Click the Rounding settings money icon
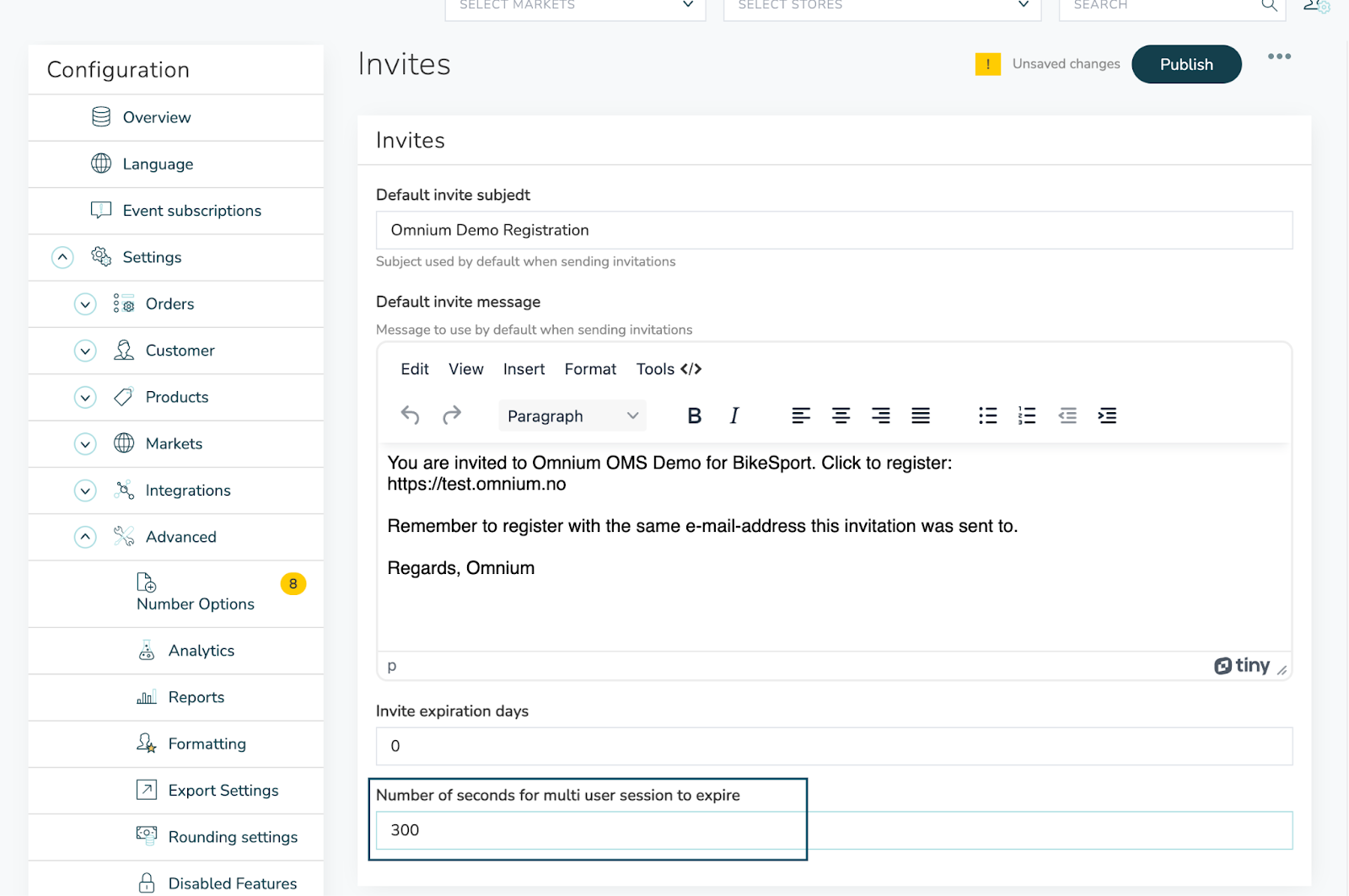This screenshot has width=1349, height=896. click(x=147, y=835)
